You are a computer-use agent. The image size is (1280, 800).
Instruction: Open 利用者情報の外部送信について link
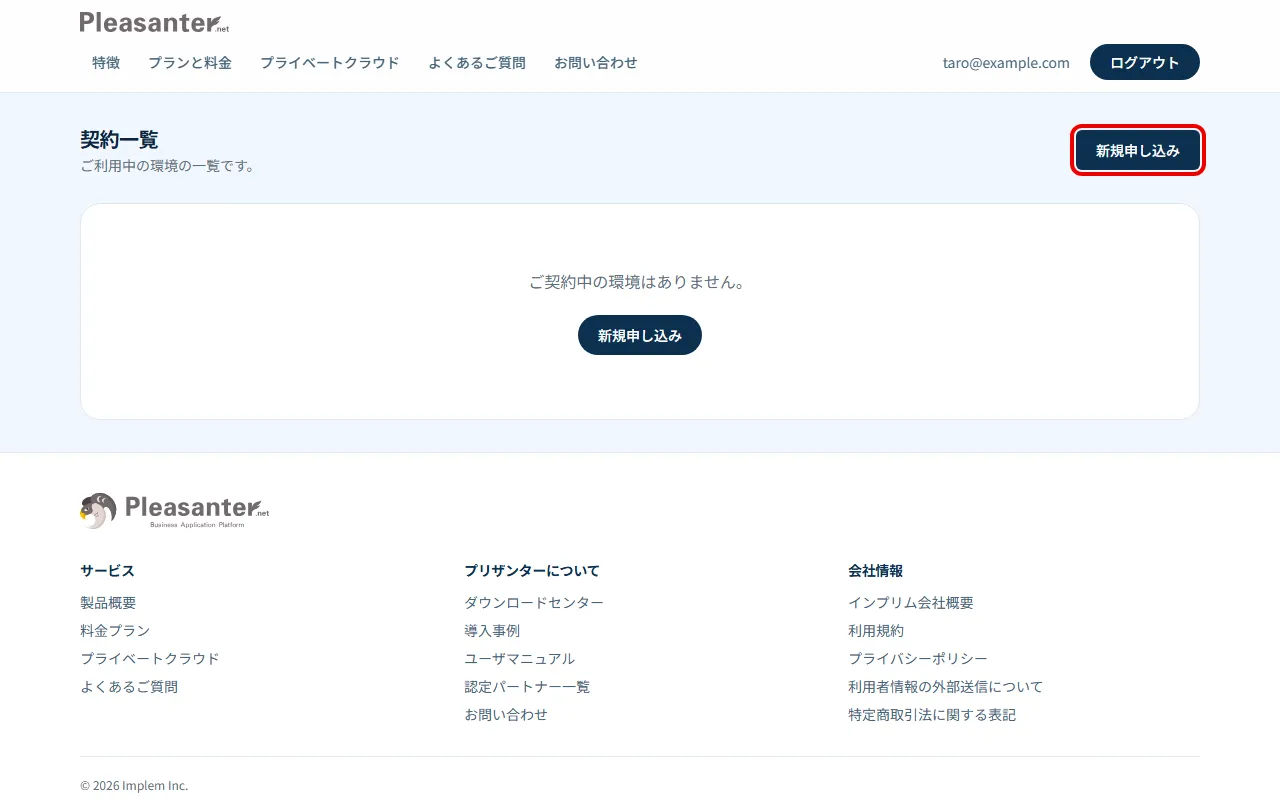(946, 687)
